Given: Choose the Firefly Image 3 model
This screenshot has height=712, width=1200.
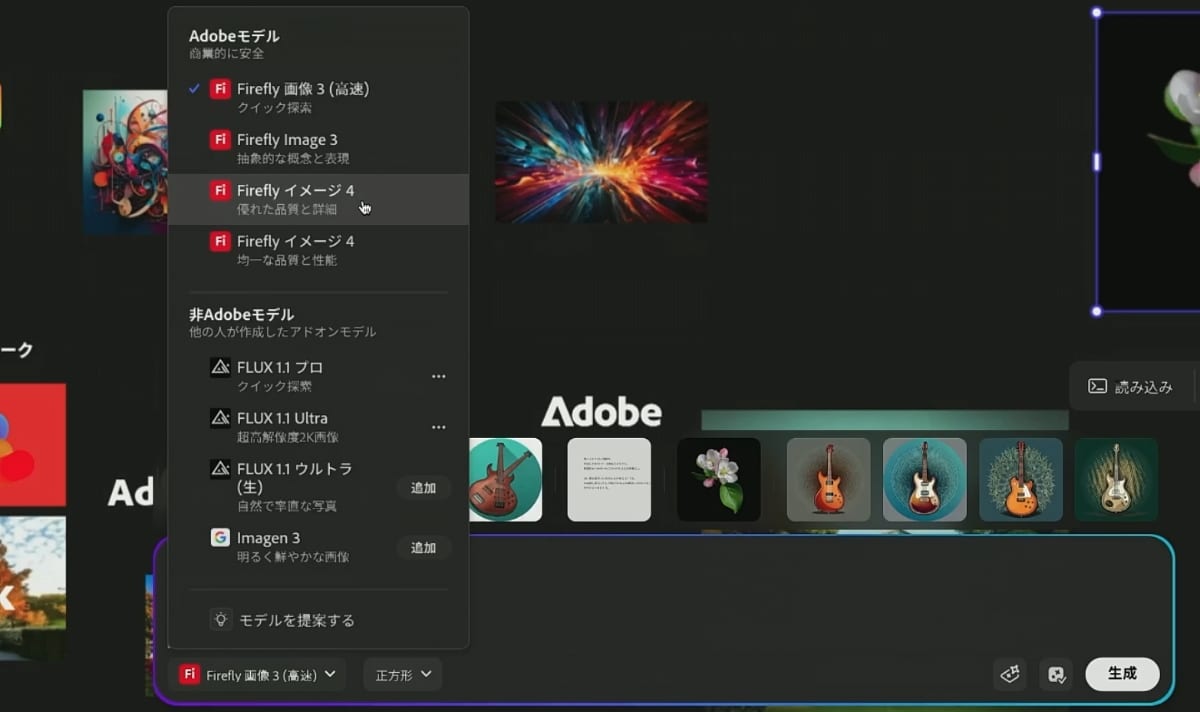Looking at the screenshot, I should coord(318,148).
